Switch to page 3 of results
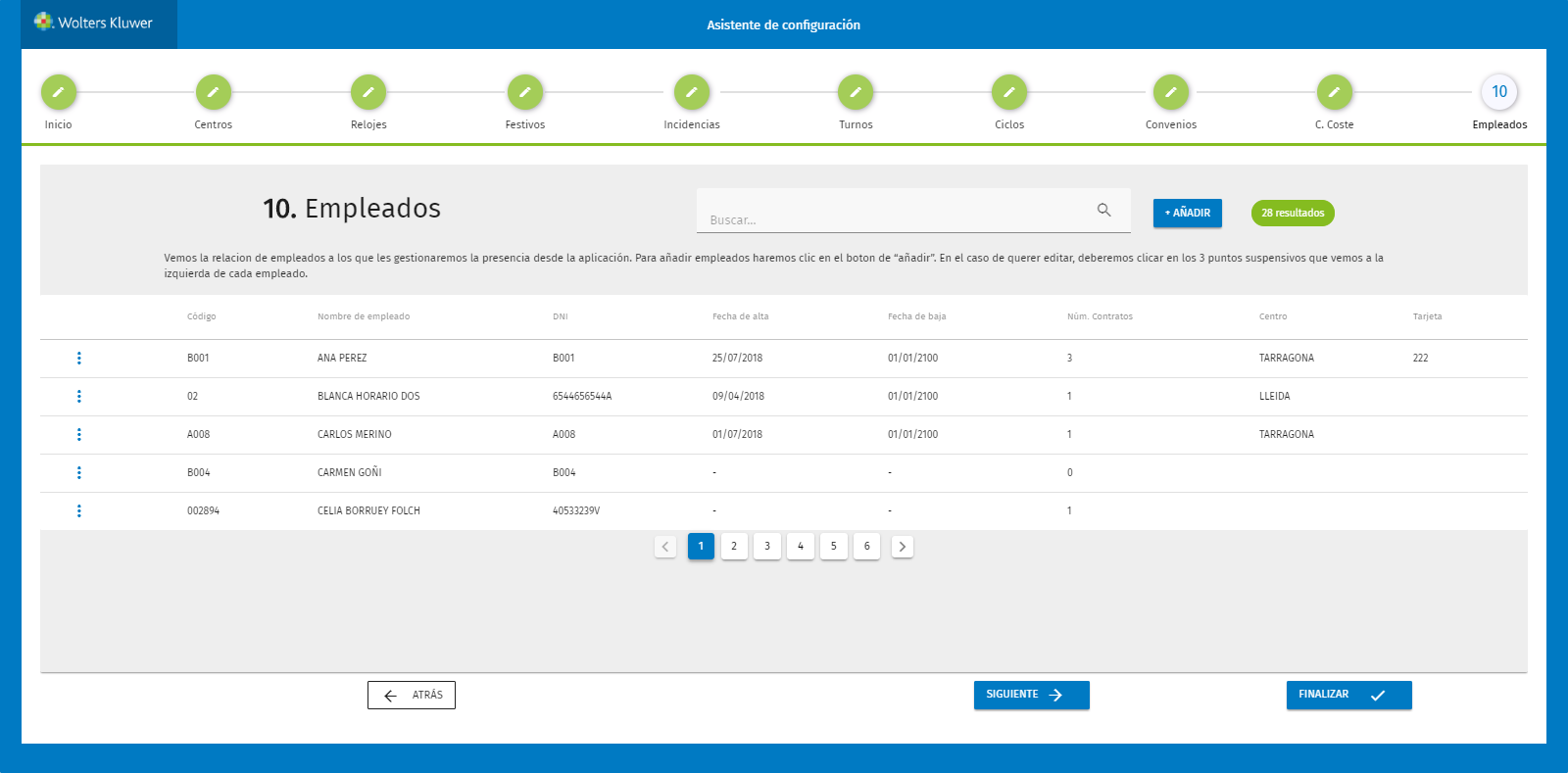1568x773 pixels. 767,547
